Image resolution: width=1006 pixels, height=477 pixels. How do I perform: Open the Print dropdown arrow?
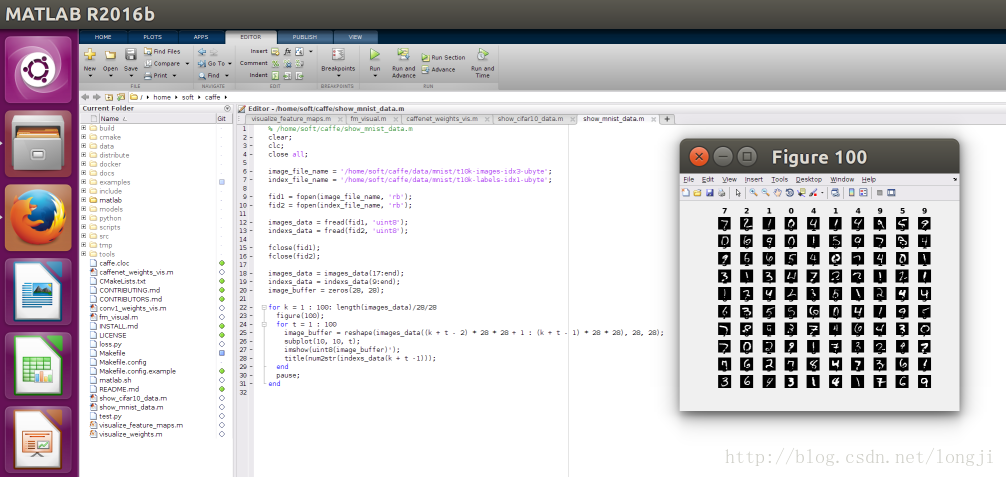(x=175, y=76)
